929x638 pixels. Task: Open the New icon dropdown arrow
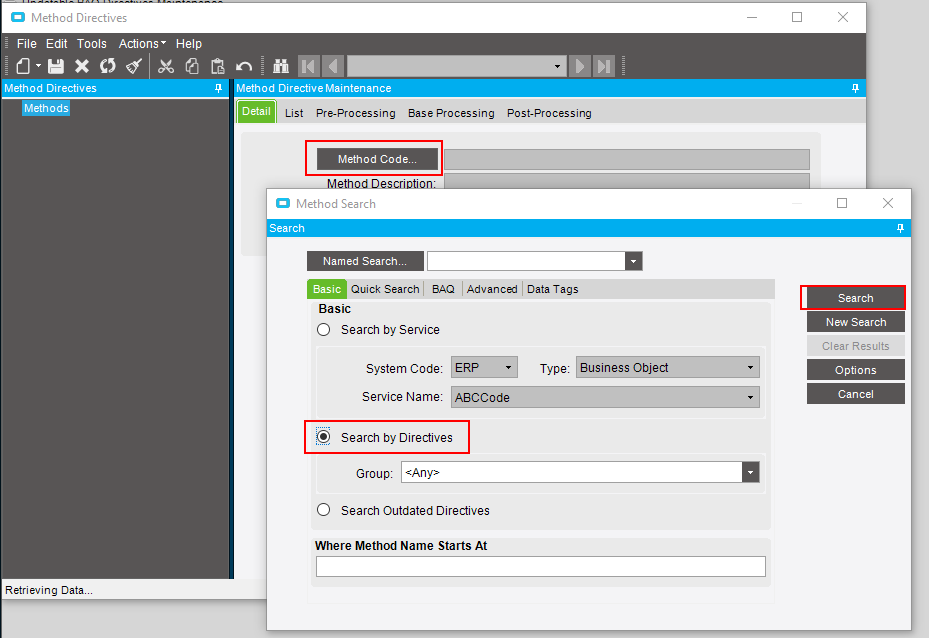39,66
